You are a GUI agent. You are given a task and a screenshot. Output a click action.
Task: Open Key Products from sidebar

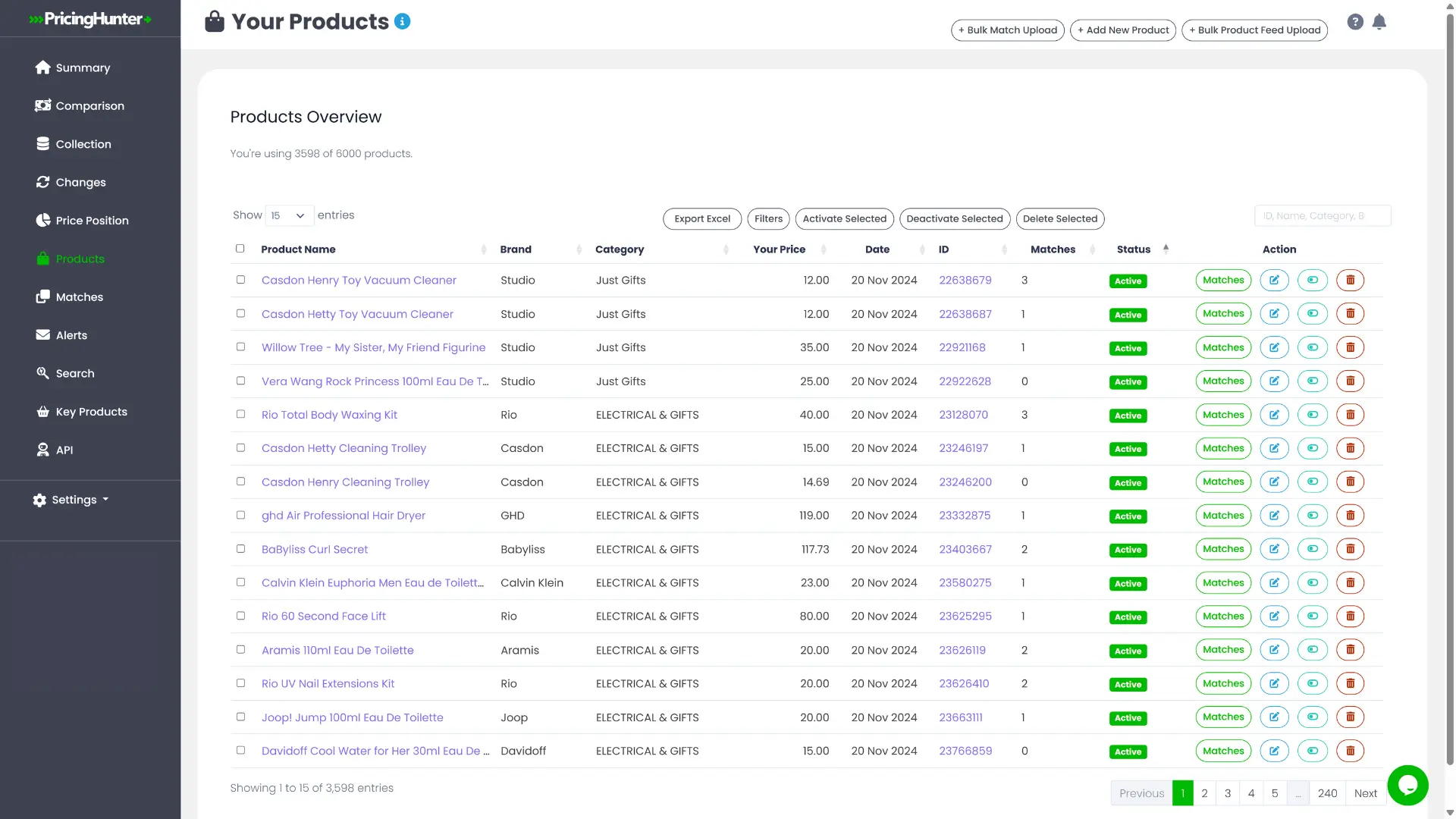91,412
